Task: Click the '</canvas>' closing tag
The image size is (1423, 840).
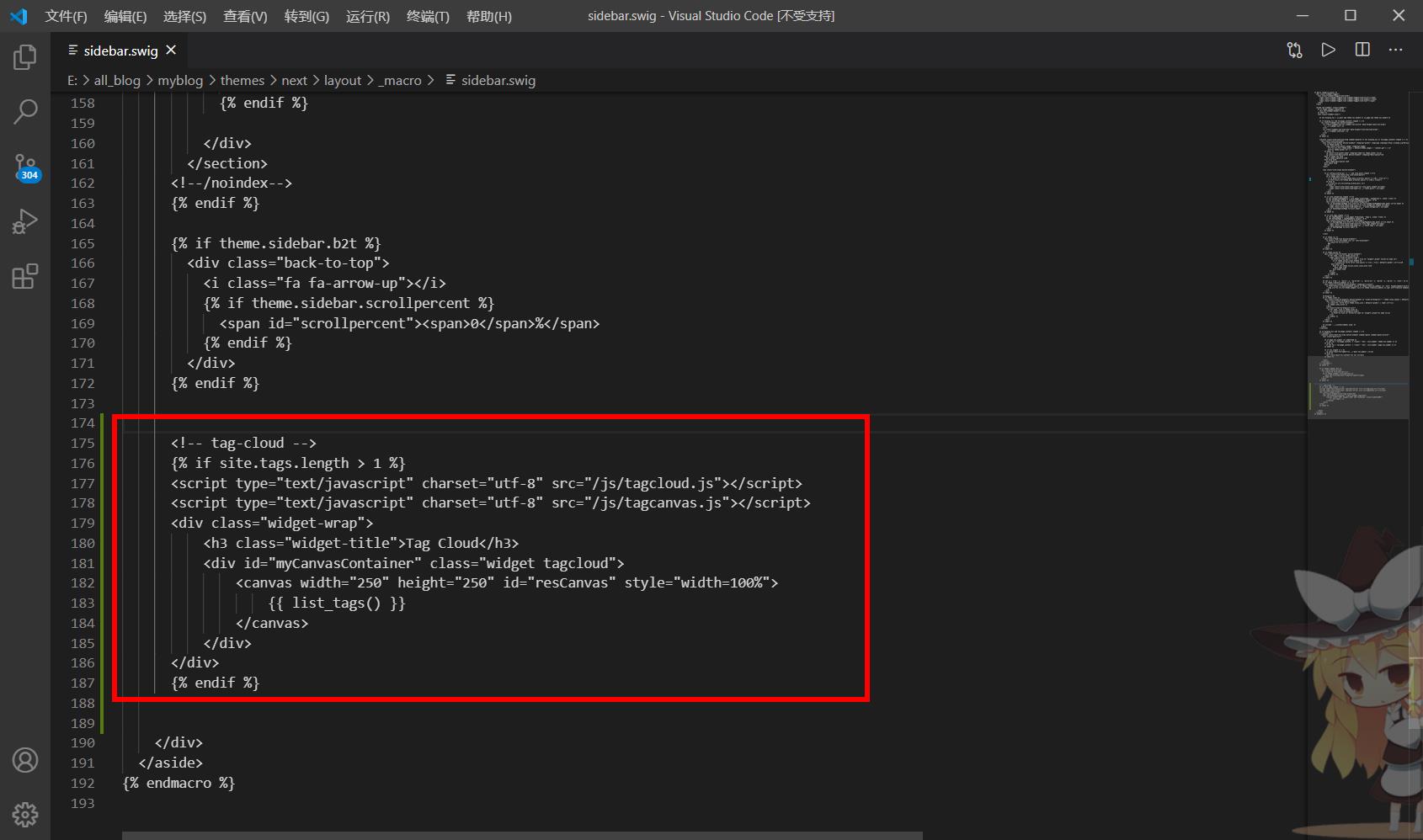Action: [272, 623]
